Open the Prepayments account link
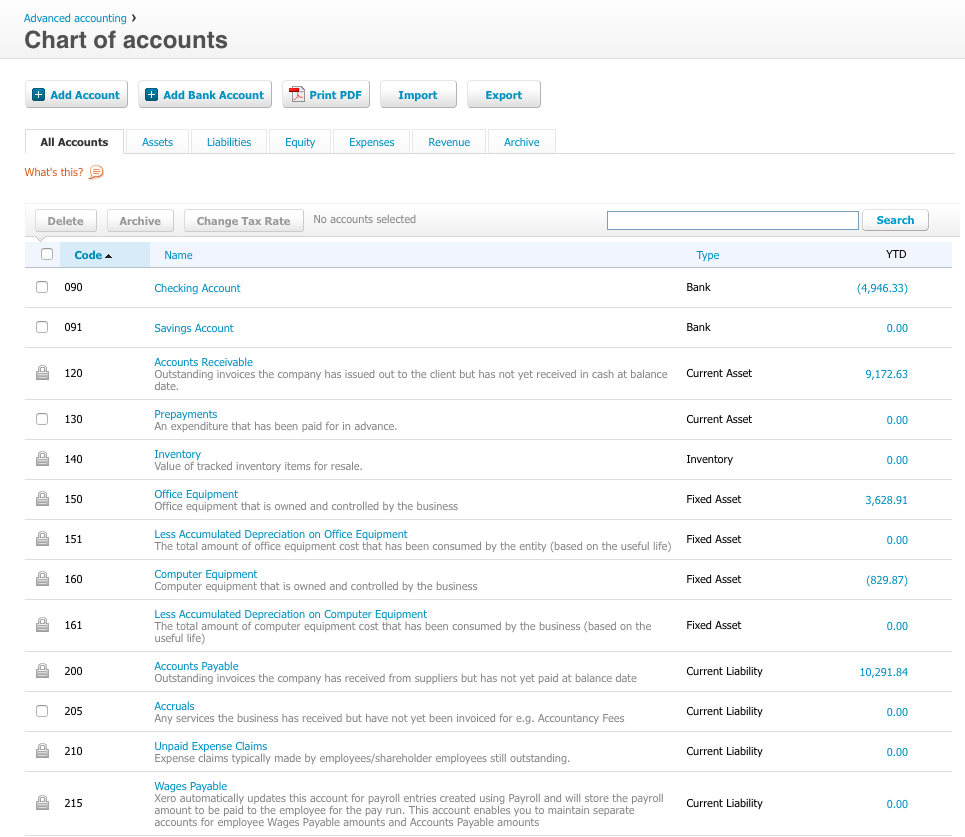Viewport: 965px width, 837px height. coord(185,414)
